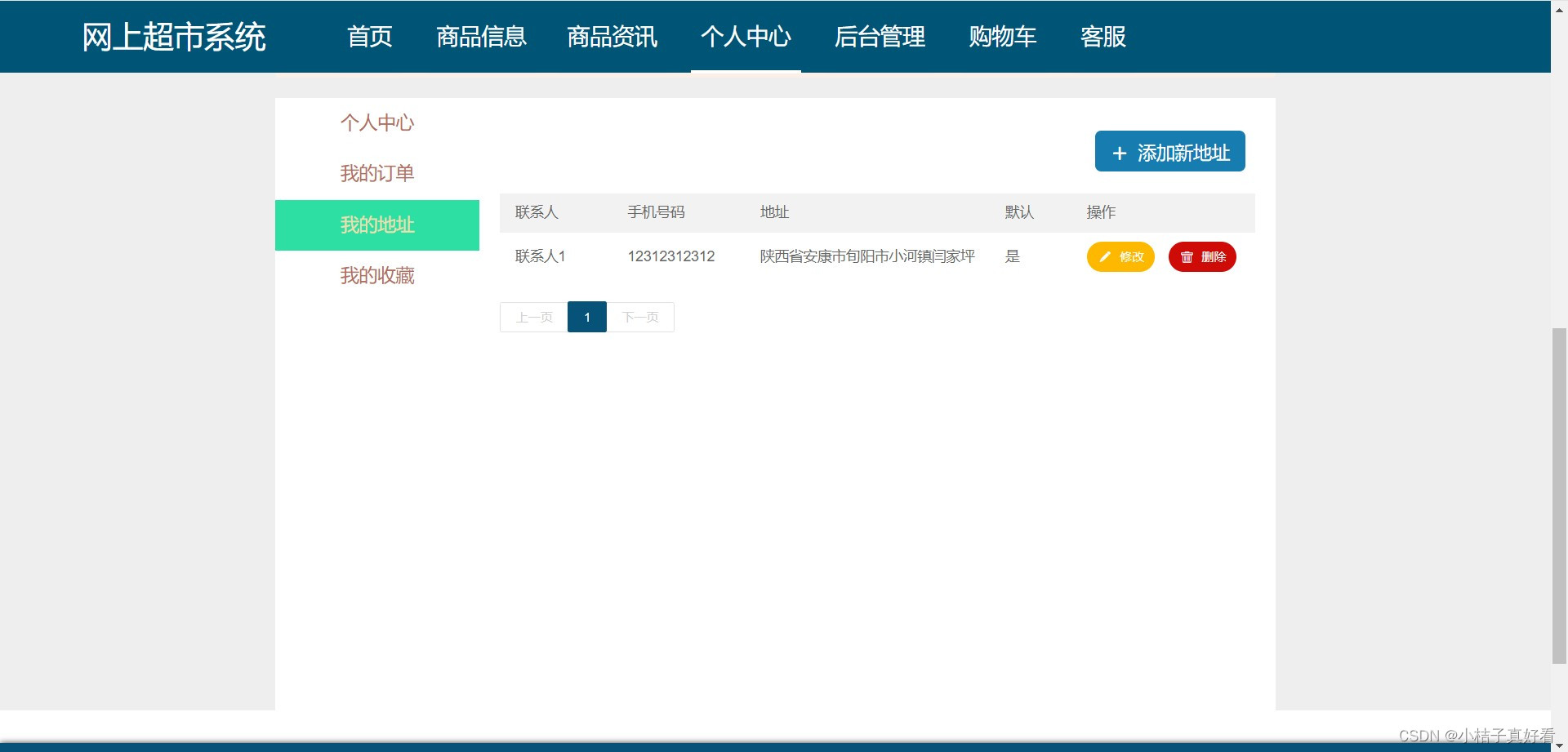Click the trash icon in the 删除 button
This screenshot has width=1568, height=752.
click(1187, 256)
